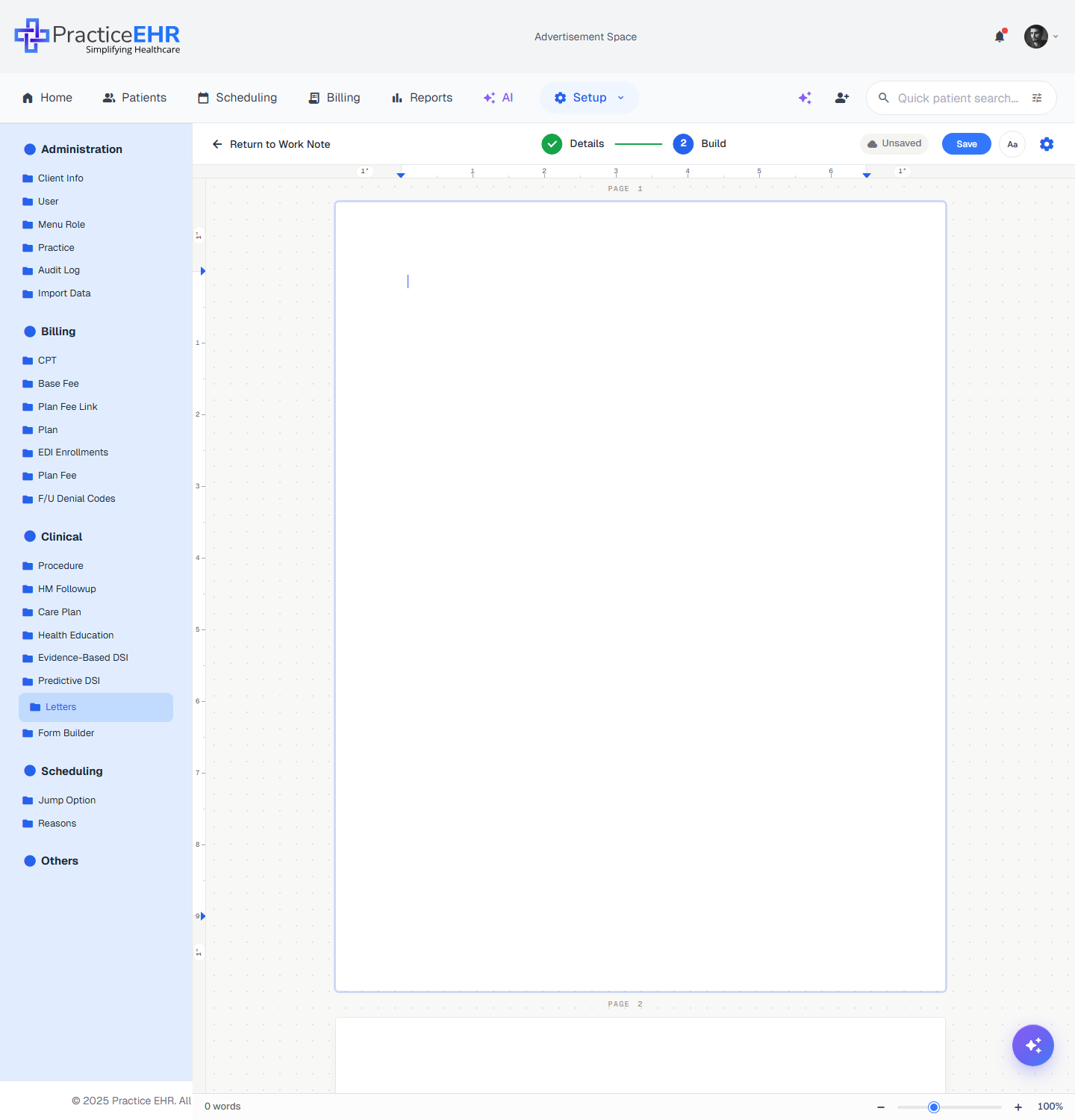Open F/U Denial Codes

[77, 499]
